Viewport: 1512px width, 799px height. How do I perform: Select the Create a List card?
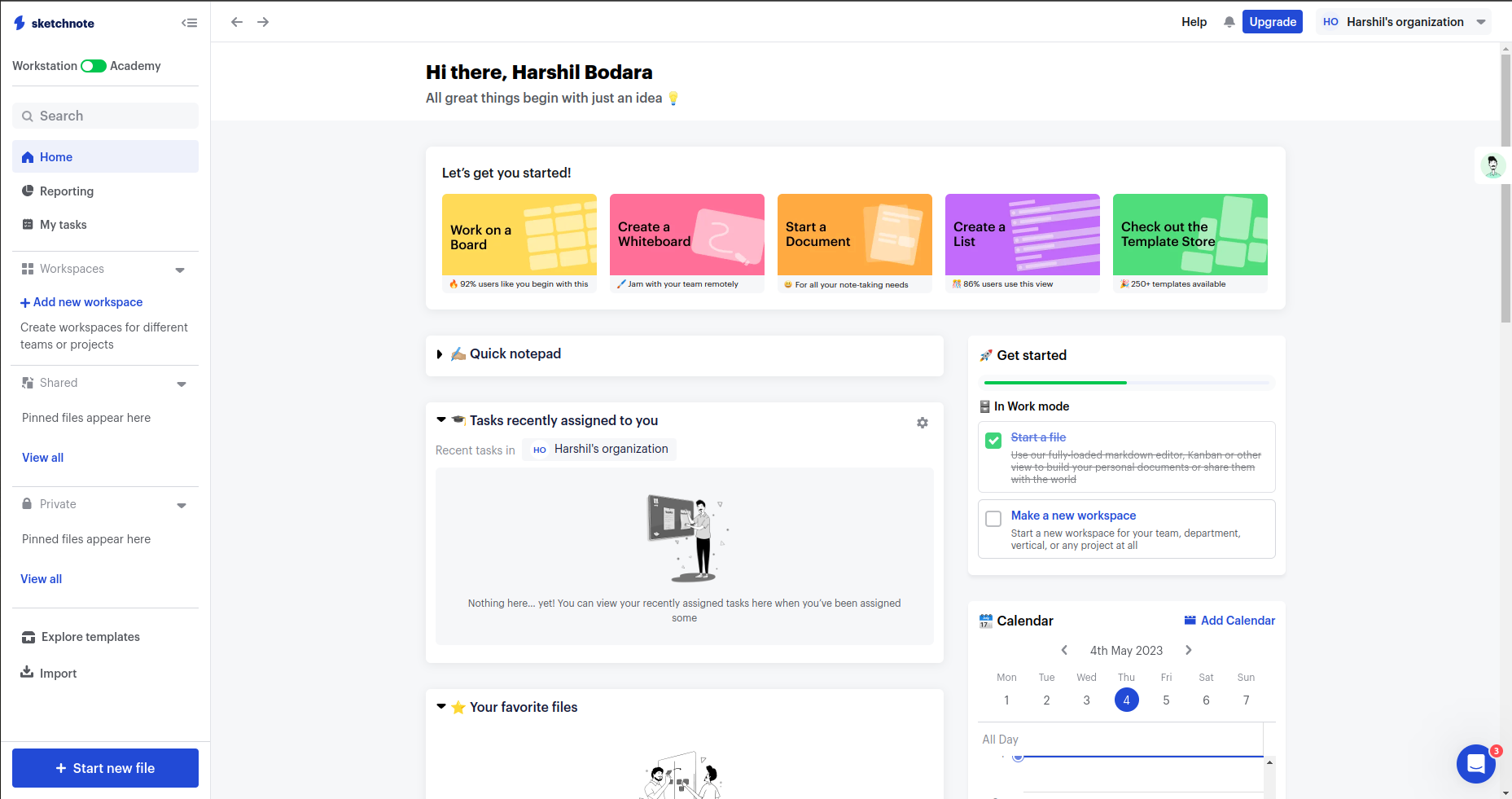tap(1023, 244)
